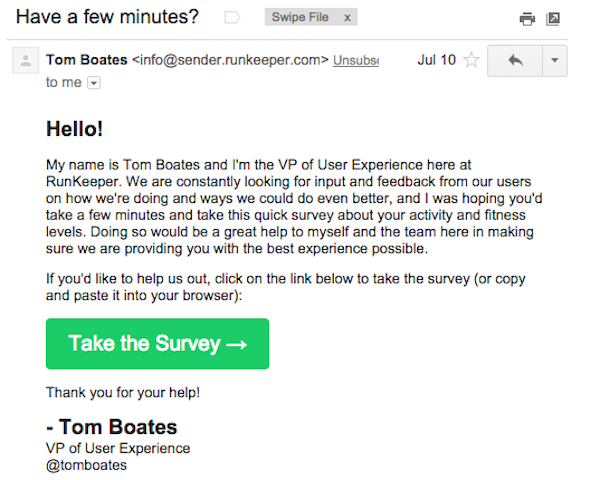Screen dimensions: 600x480
Task: Remove the Swipe File label with x
Action: coord(347,18)
